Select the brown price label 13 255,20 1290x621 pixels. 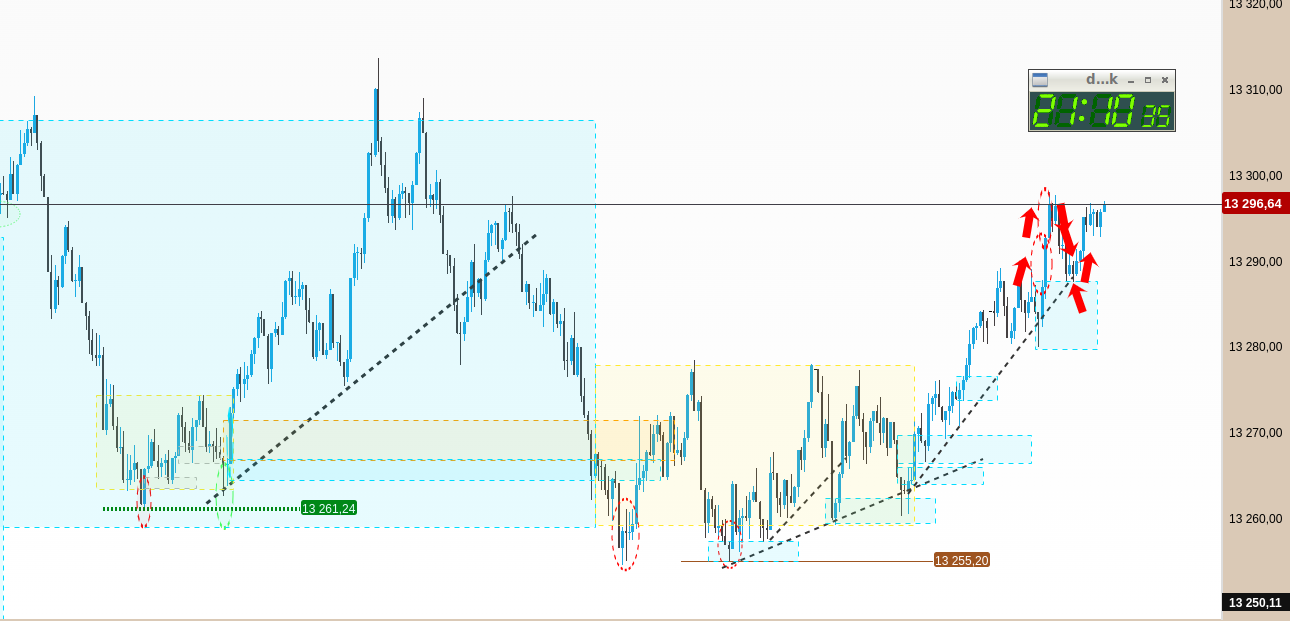[961, 560]
